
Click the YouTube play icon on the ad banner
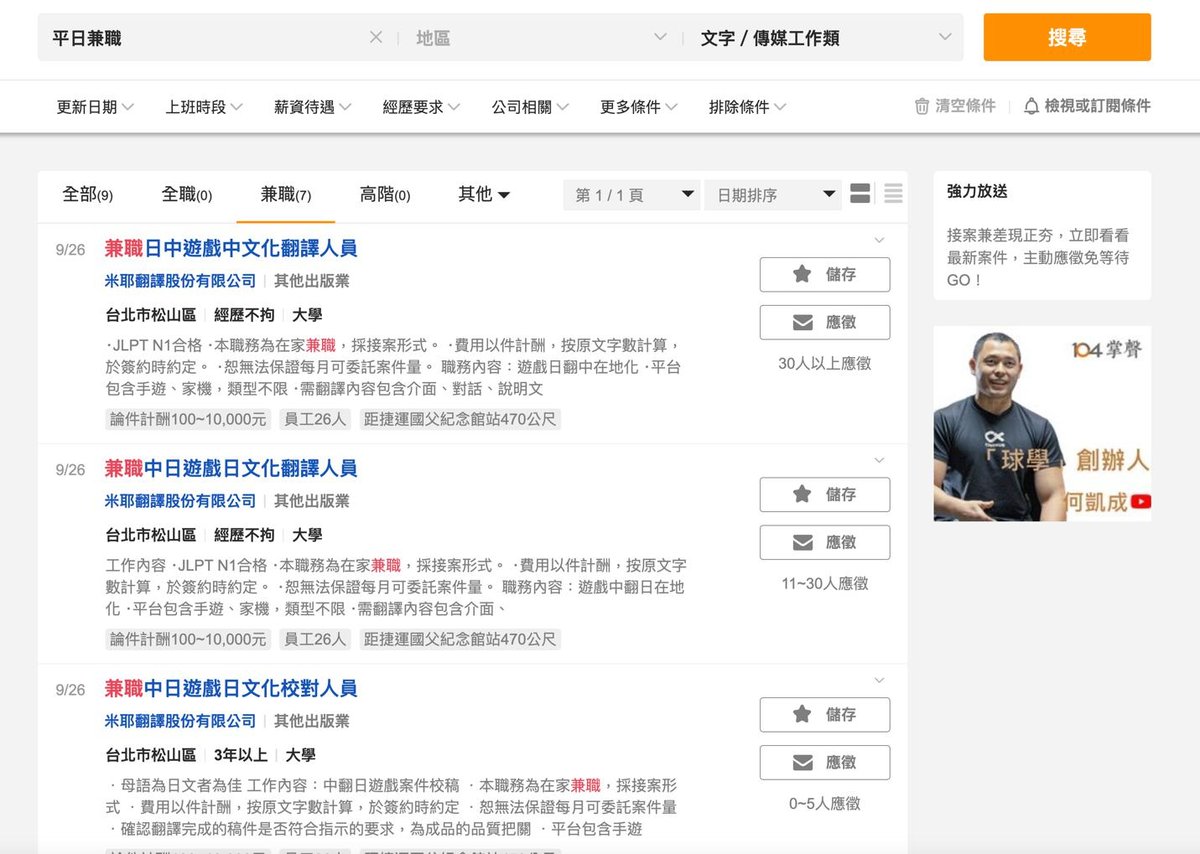pyautogui.click(x=1140, y=502)
